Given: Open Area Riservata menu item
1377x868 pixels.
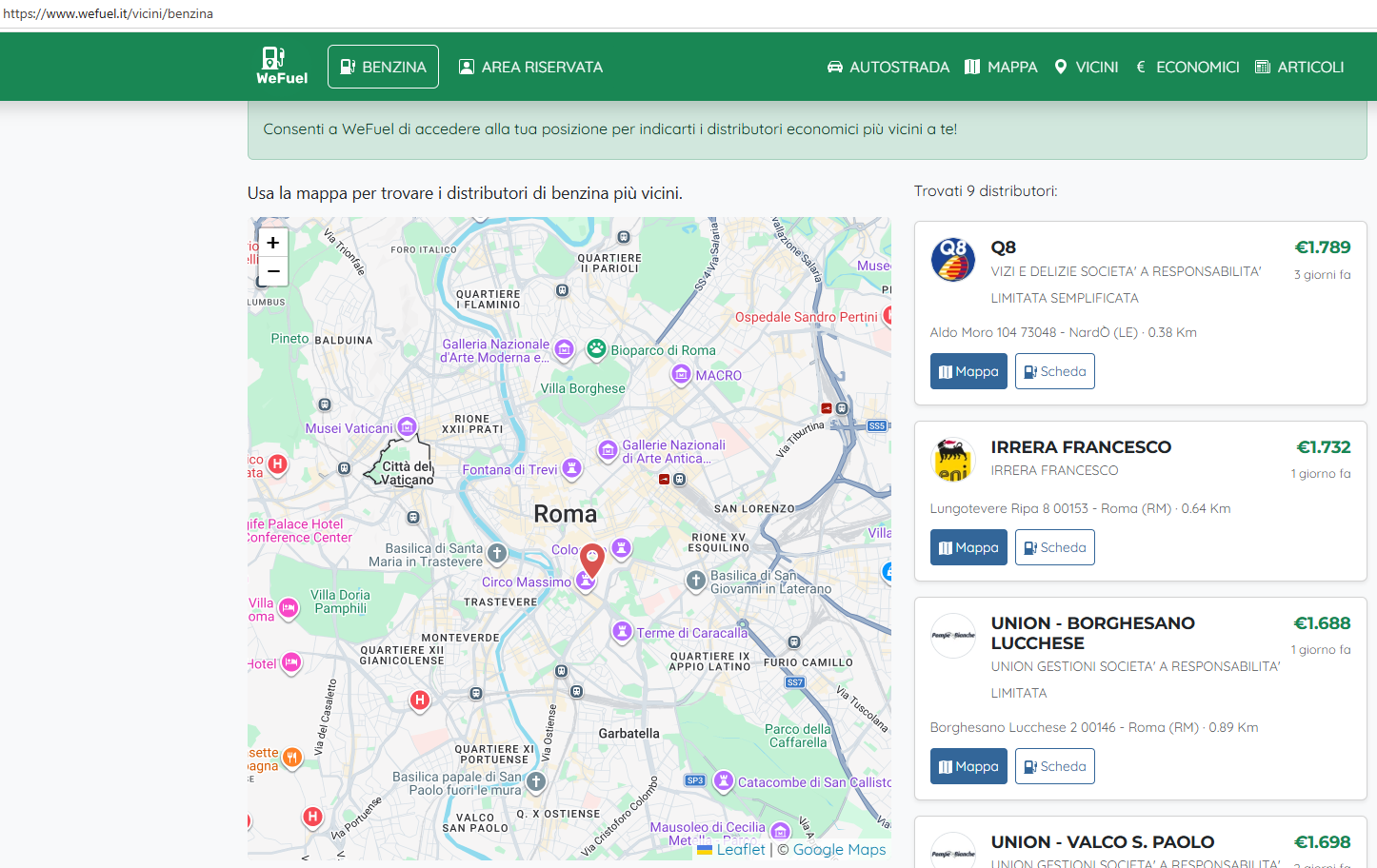Looking at the screenshot, I should click(x=530, y=67).
